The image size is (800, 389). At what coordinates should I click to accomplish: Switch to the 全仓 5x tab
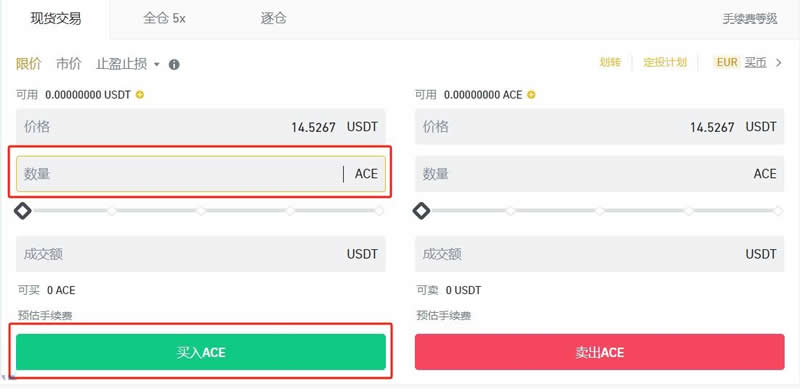point(164,19)
